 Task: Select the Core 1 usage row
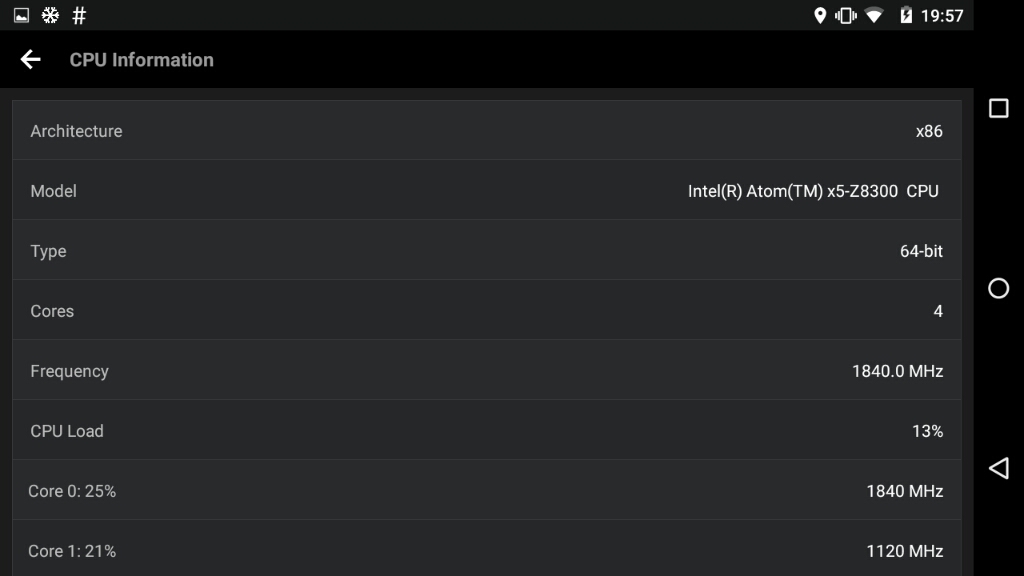[x=486, y=551]
